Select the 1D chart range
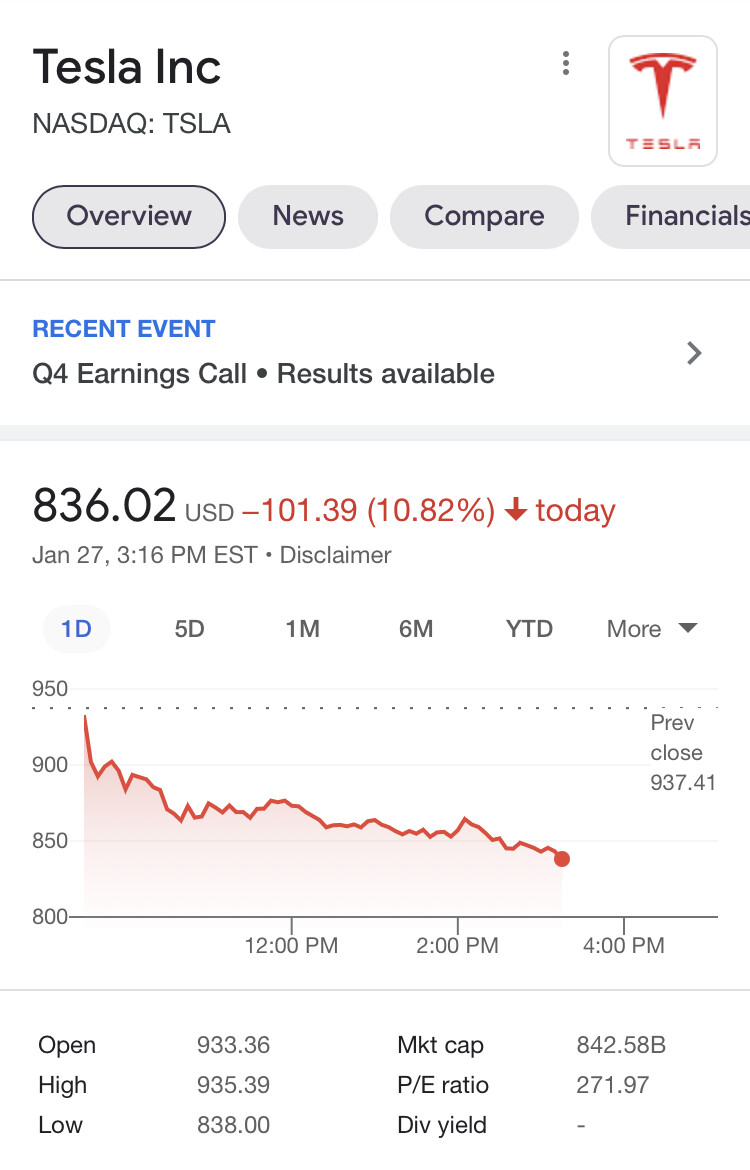Screen dimensions: 750x1170 (76, 629)
